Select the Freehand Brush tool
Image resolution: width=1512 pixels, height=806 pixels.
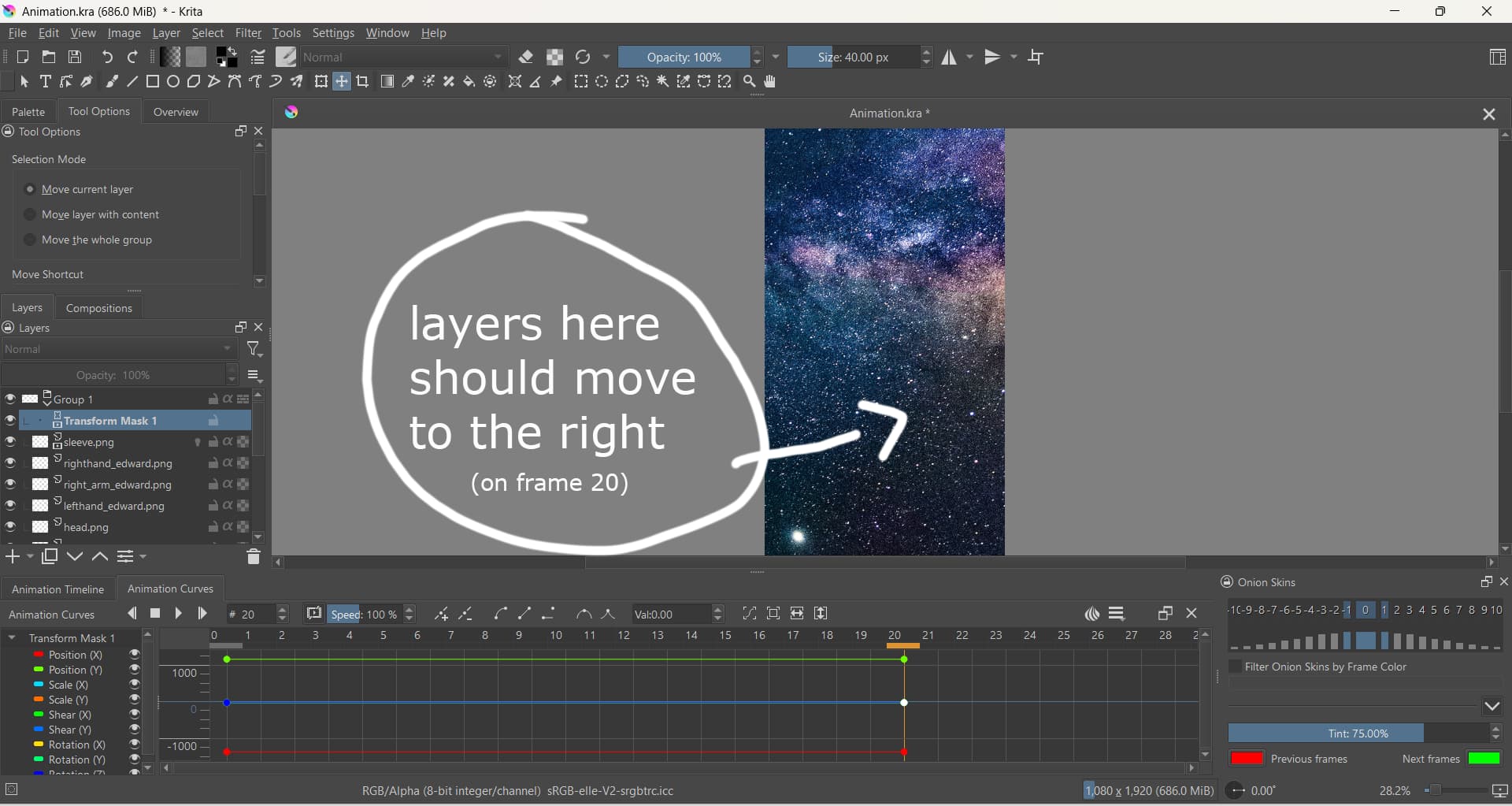(x=112, y=82)
